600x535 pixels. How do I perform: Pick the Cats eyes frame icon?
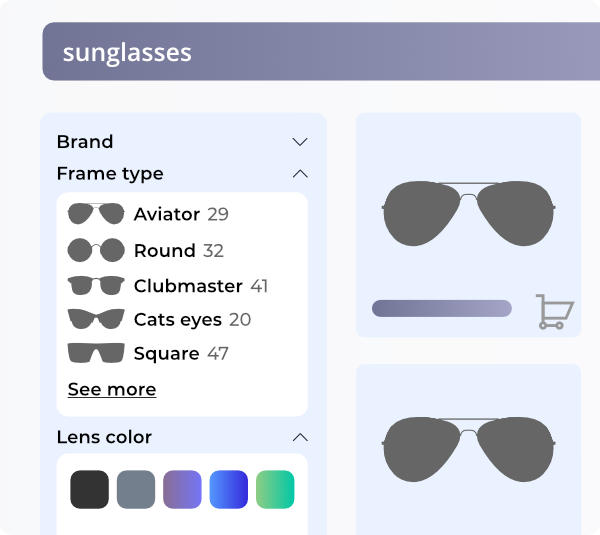point(96,320)
